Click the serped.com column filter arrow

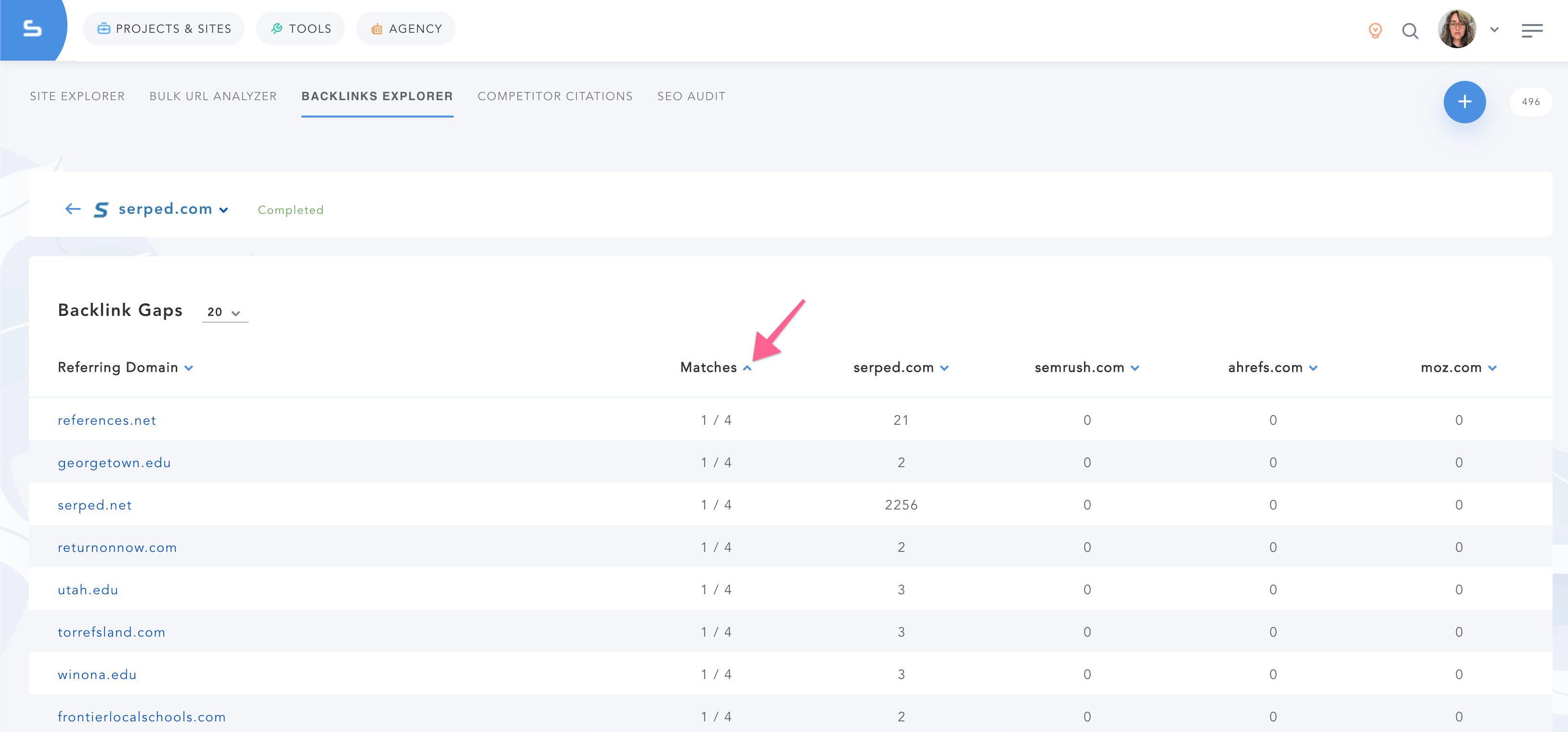pos(945,368)
